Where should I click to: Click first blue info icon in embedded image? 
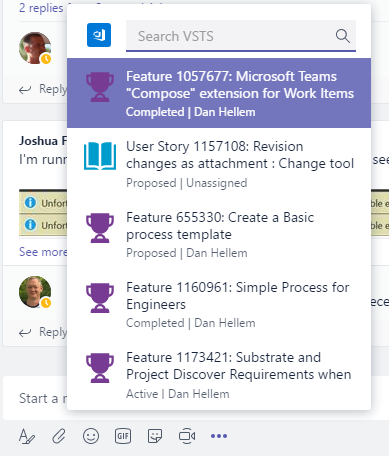click(30, 202)
